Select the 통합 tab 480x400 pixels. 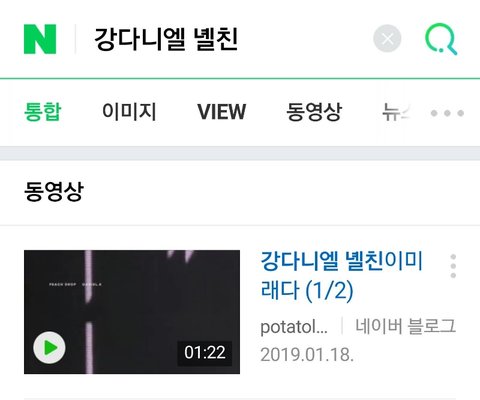pos(43,111)
